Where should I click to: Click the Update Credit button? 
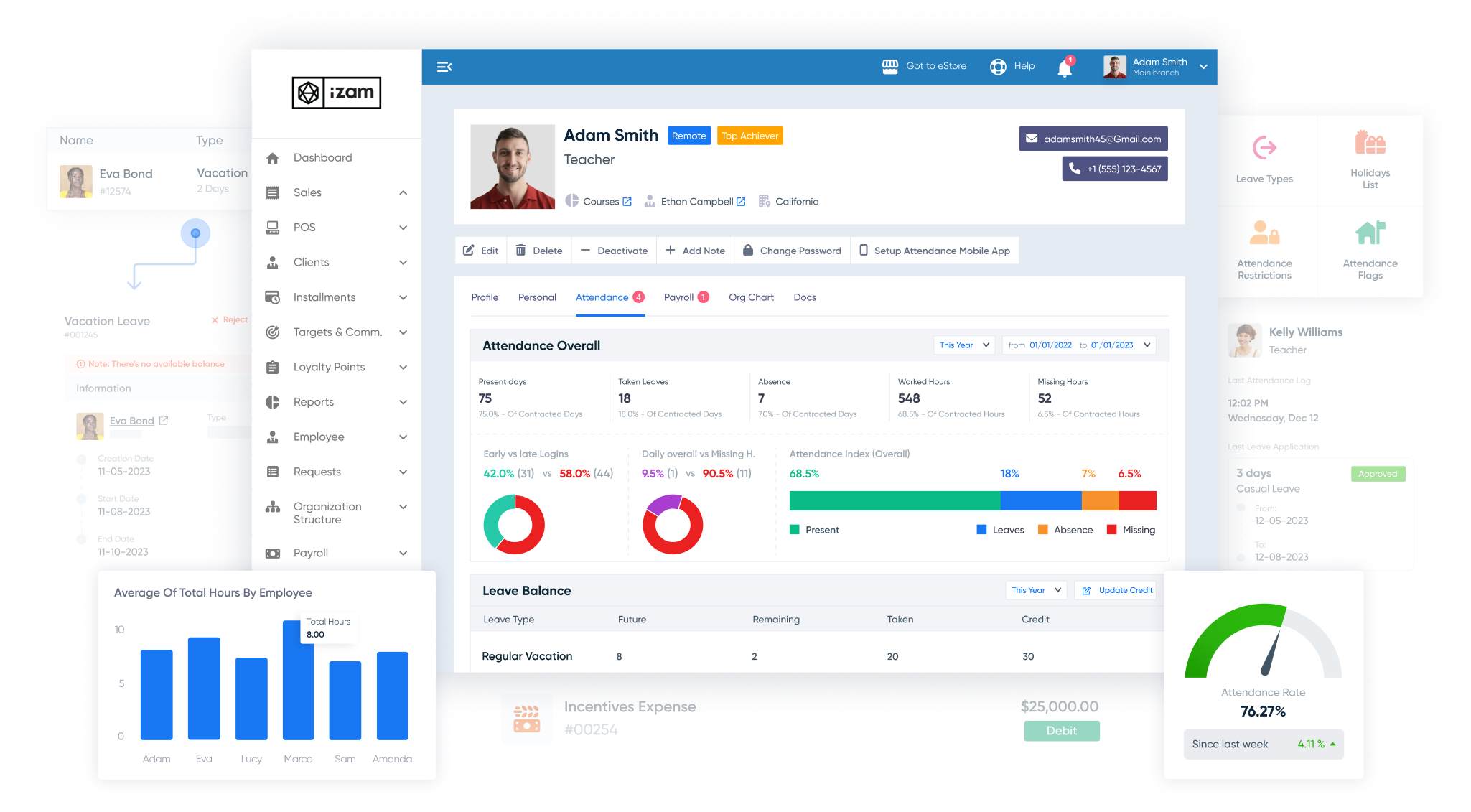pos(1115,589)
